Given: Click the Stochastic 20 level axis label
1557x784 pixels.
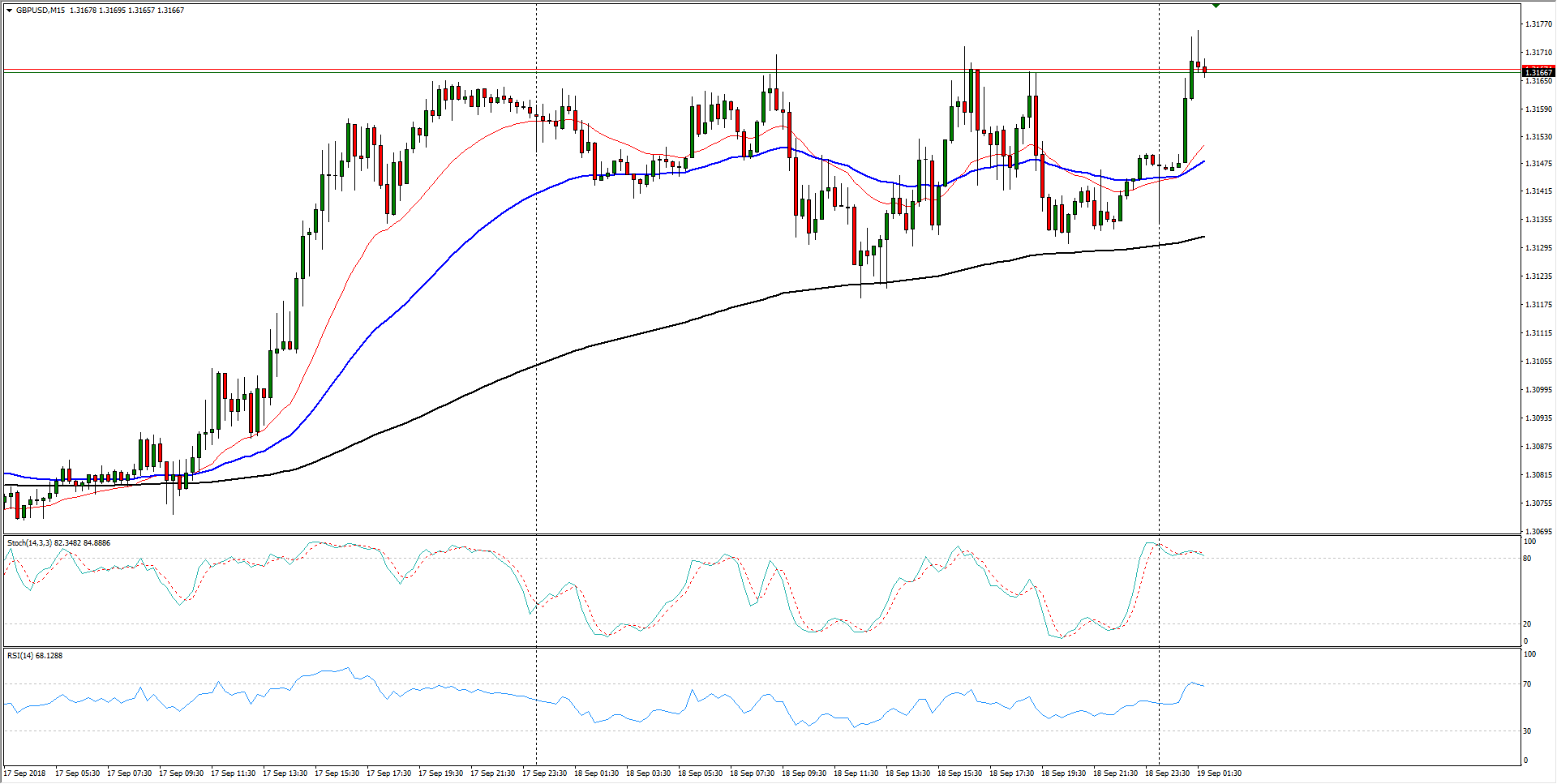Looking at the screenshot, I should tap(1528, 623).
